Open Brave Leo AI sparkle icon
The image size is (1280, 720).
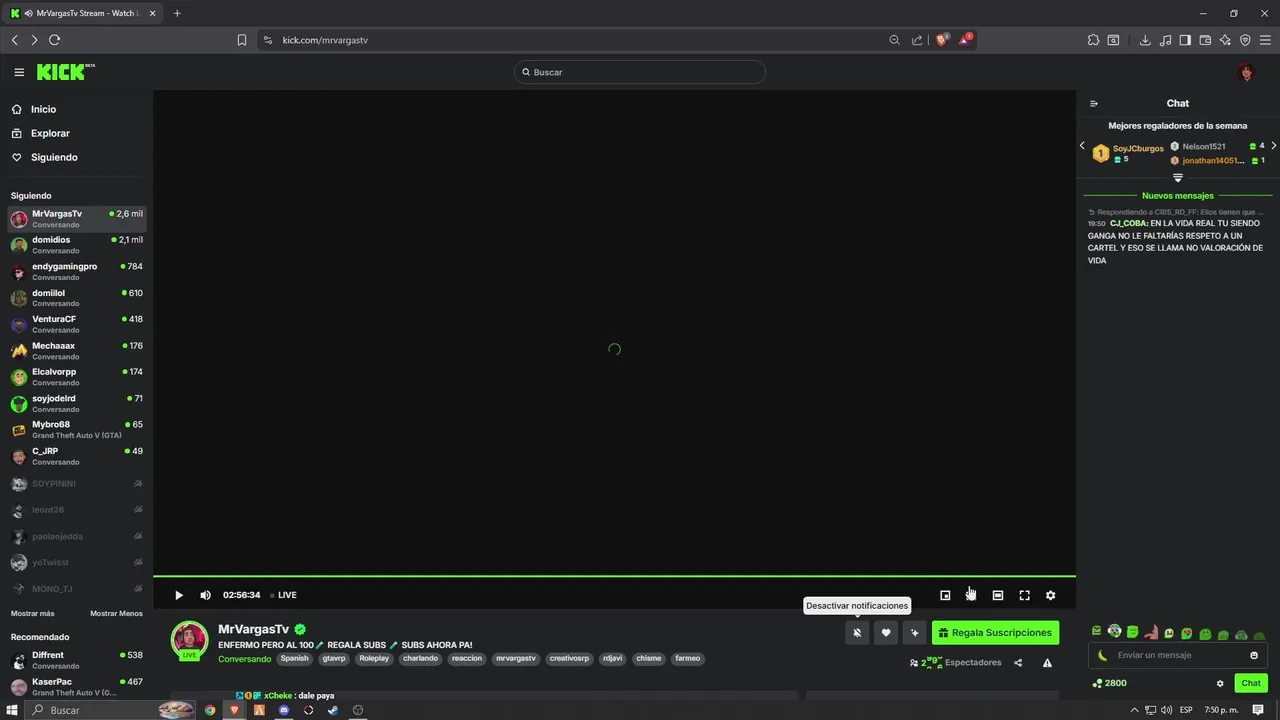click(1225, 40)
